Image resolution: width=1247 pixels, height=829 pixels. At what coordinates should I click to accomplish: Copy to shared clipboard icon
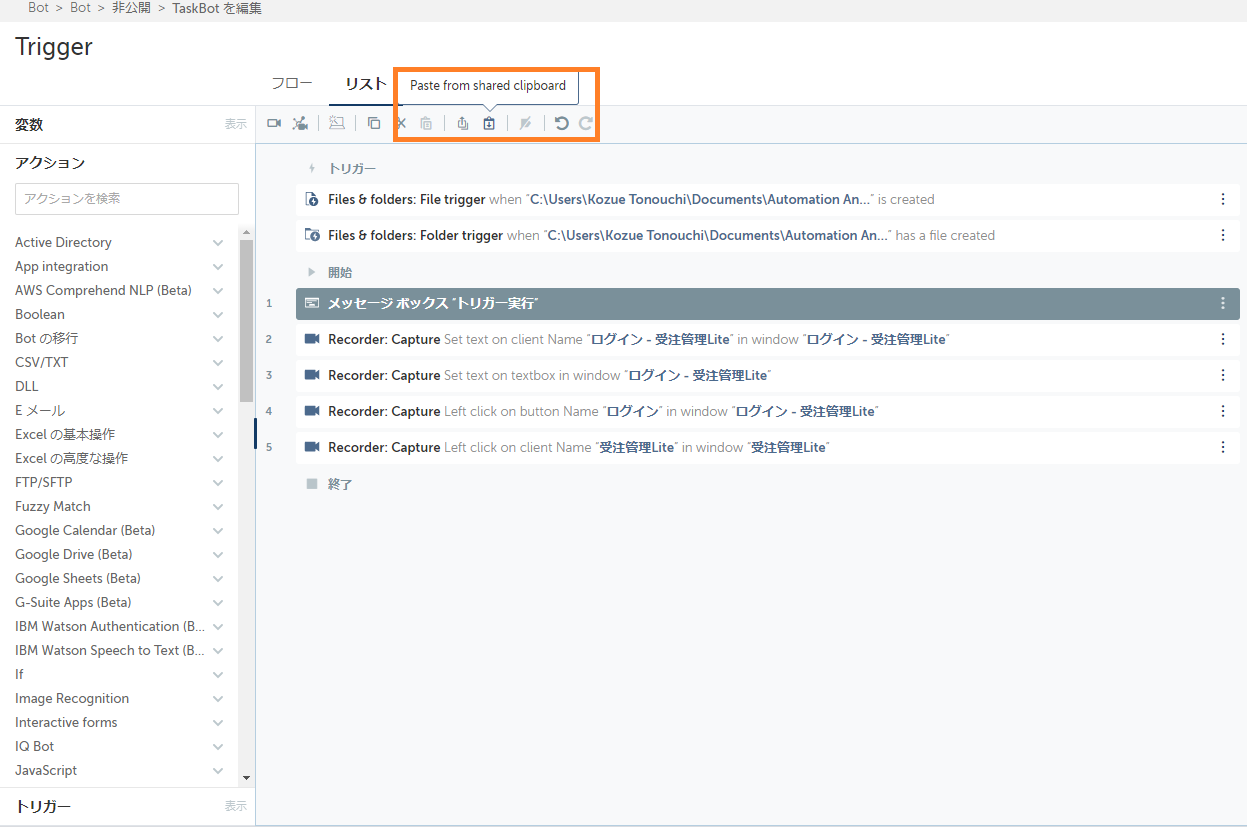click(463, 123)
